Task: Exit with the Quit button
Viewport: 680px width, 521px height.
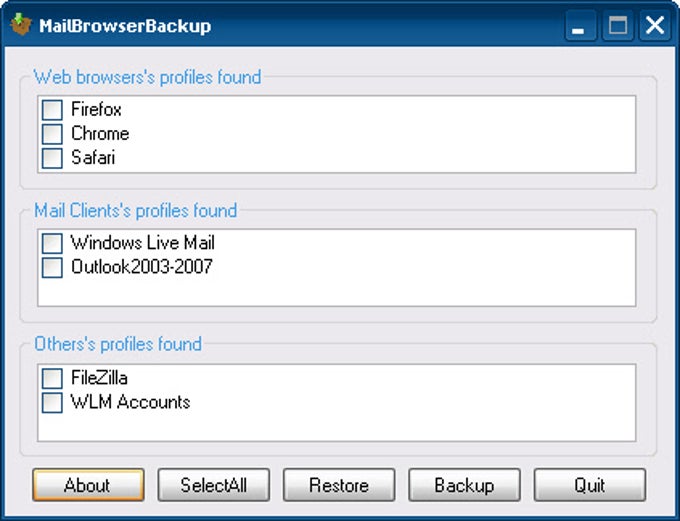Action: pyautogui.click(x=589, y=485)
